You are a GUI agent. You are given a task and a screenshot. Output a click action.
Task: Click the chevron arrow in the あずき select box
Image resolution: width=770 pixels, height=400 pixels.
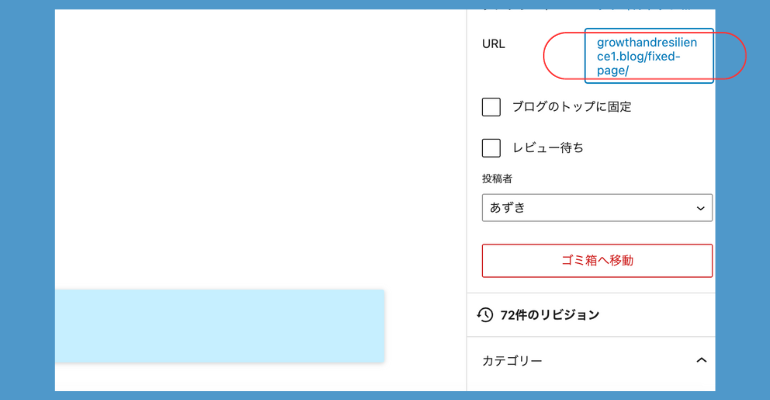coord(701,208)
